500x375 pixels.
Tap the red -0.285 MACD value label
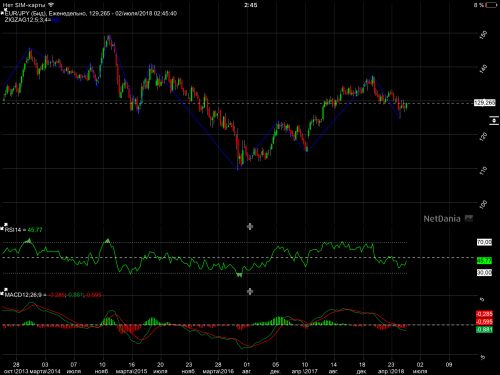(x=484, y=314)
